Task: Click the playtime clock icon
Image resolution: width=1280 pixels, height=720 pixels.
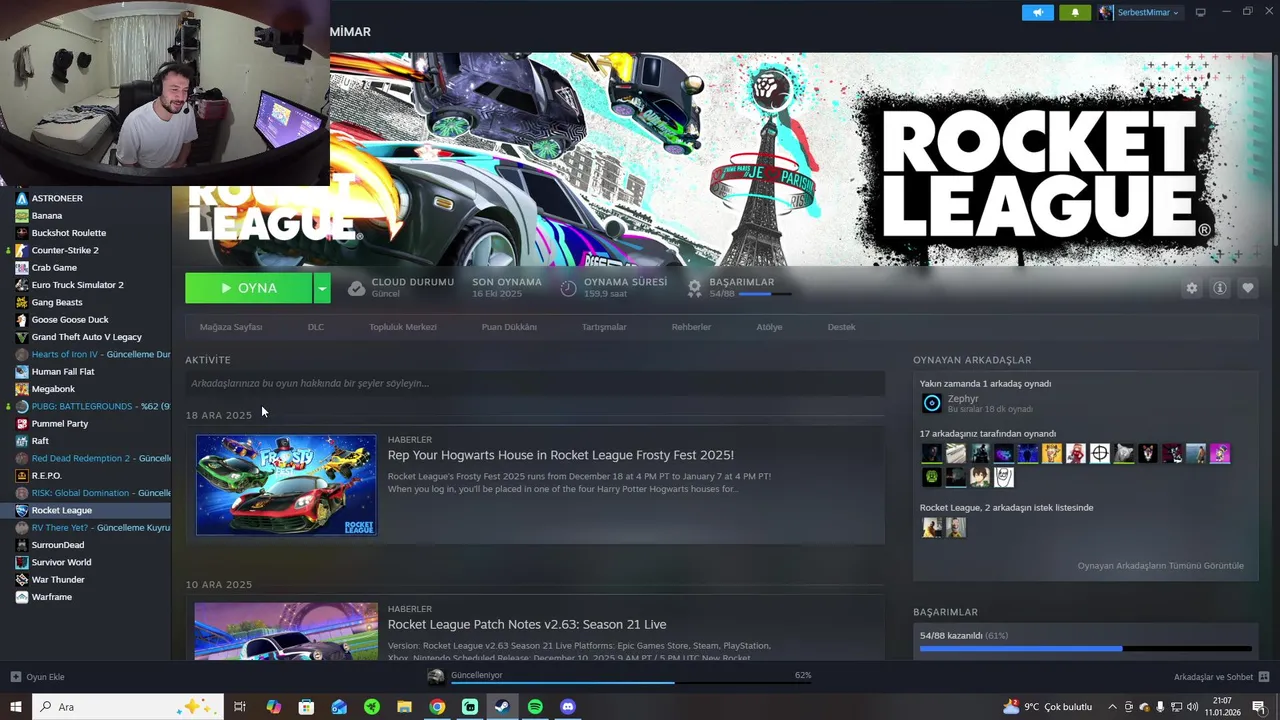Action: tap(568, 288)
